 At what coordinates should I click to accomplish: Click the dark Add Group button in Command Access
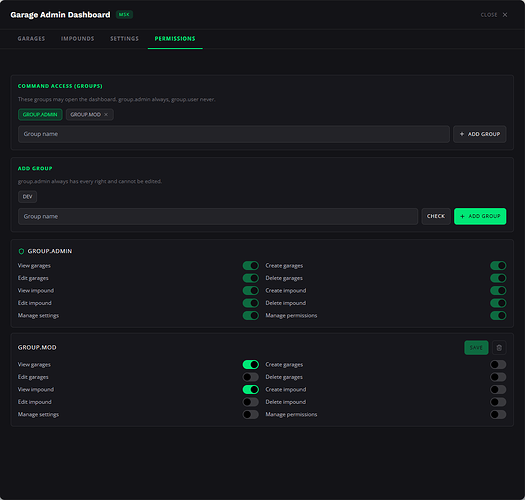click(480, 134)
